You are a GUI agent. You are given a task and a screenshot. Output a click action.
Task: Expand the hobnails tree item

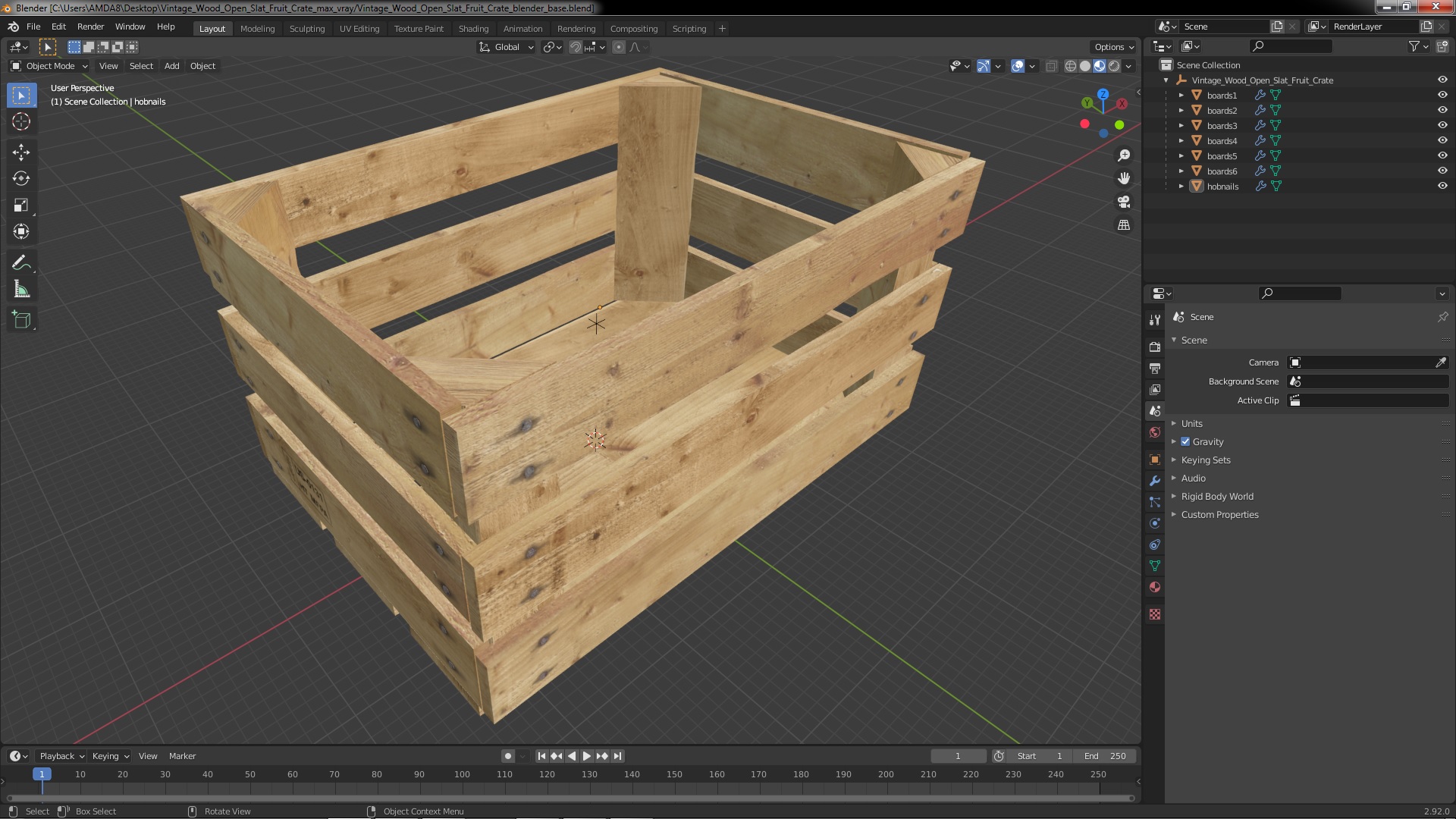[x=1181, y=186]
